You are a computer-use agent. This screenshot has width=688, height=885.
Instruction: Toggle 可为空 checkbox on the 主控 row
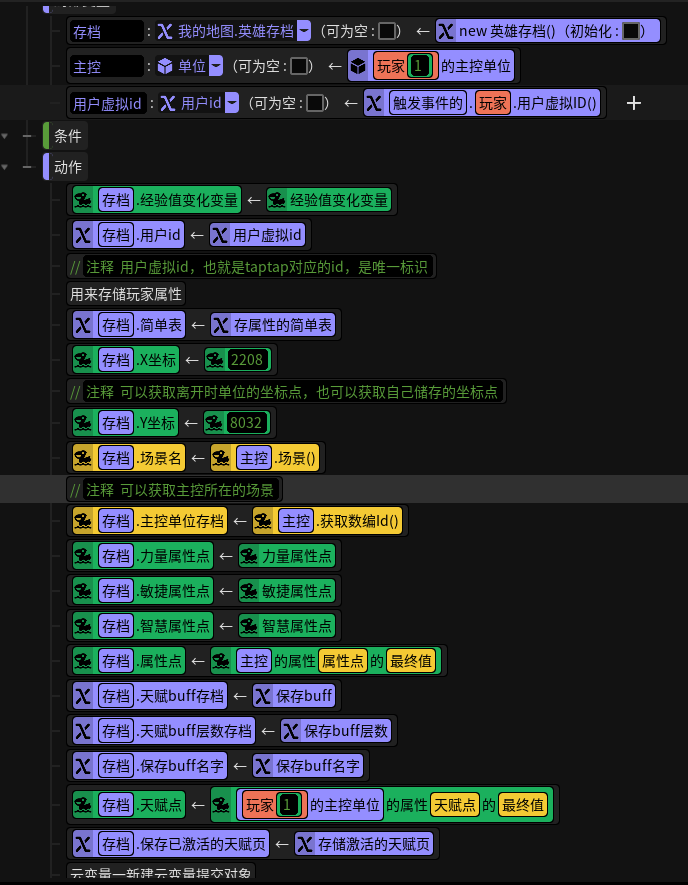299,66
